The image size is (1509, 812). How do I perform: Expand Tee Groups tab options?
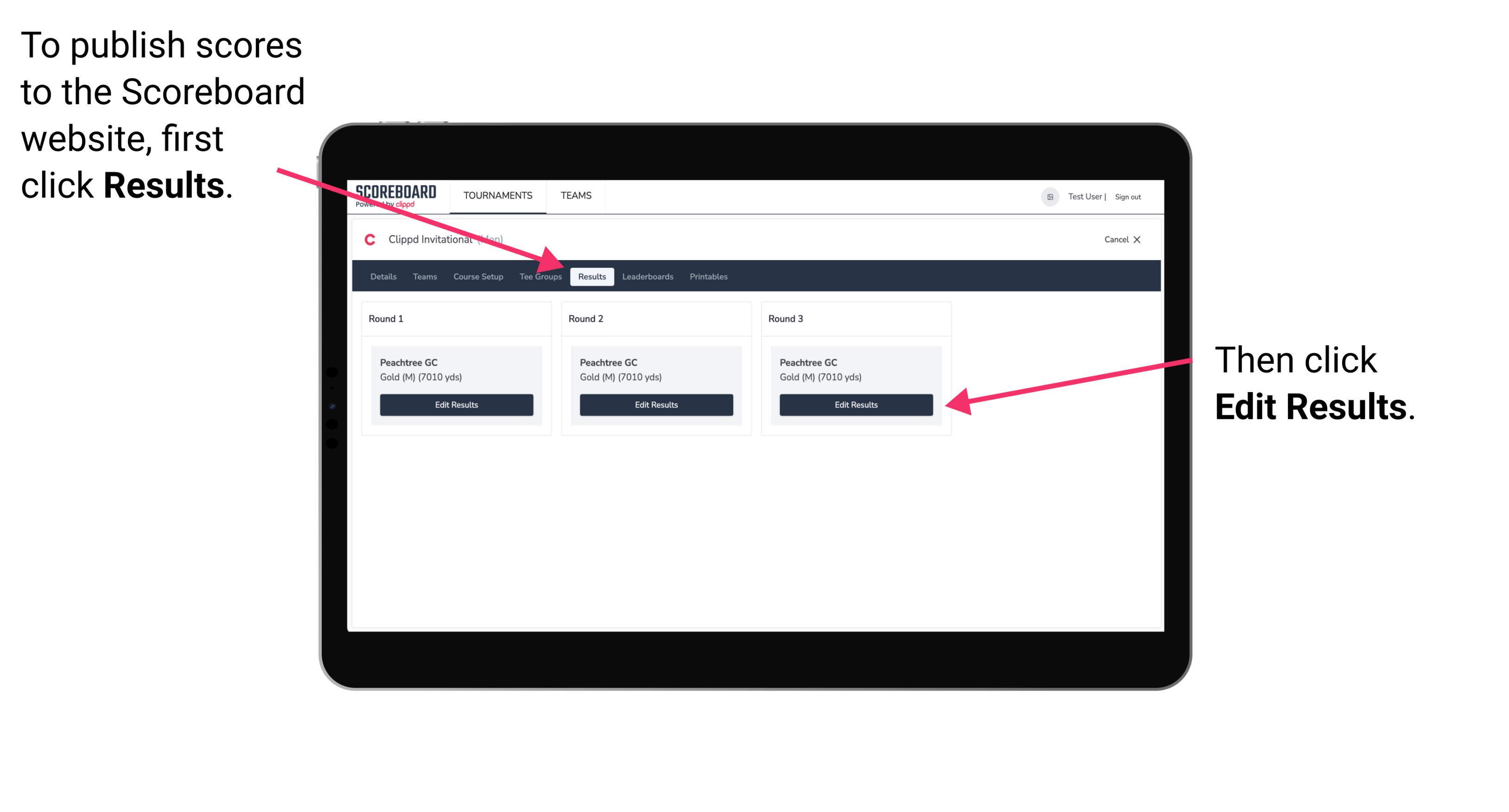[541, 277]
